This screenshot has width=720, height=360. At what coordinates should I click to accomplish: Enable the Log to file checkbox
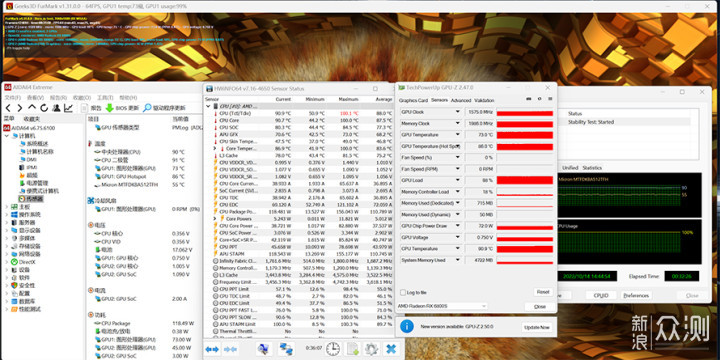point(403,292)
